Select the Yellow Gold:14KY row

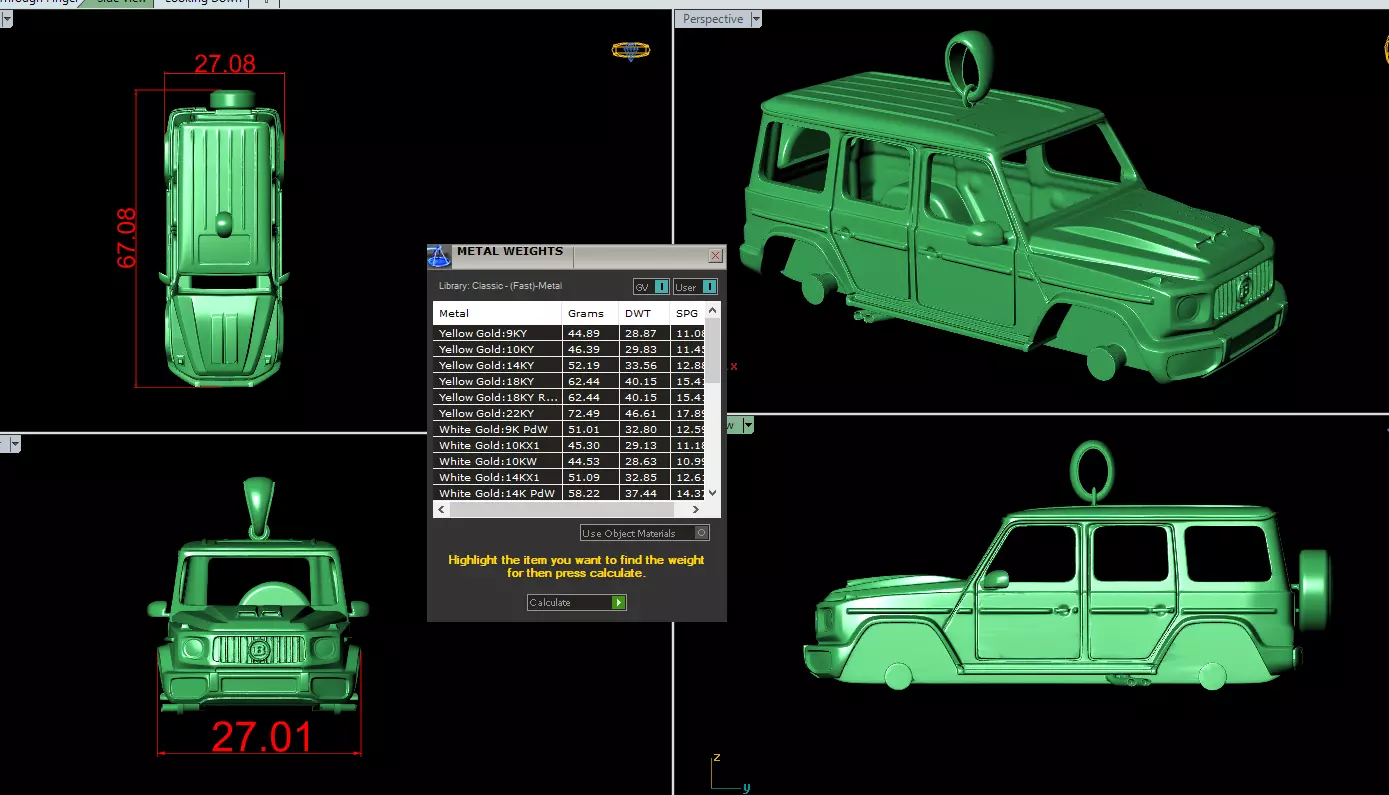[x=570, y=365]
